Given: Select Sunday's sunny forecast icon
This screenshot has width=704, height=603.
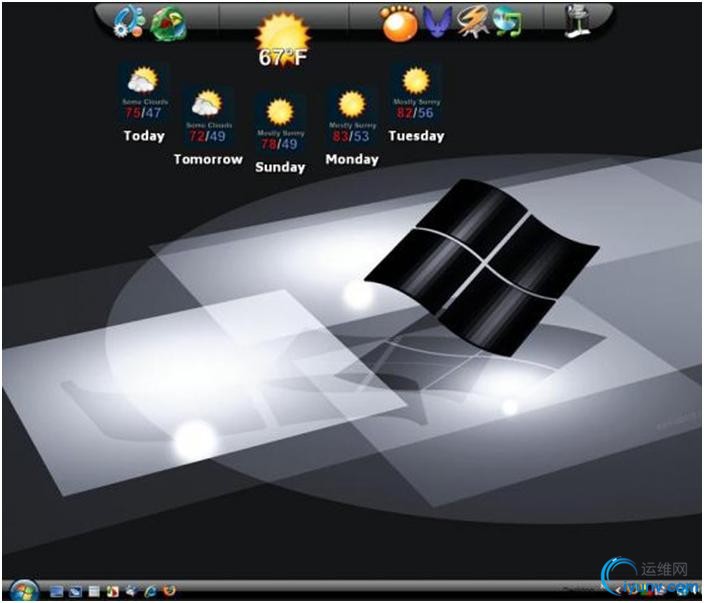Looking at the screenshot, I should [280, 111].
